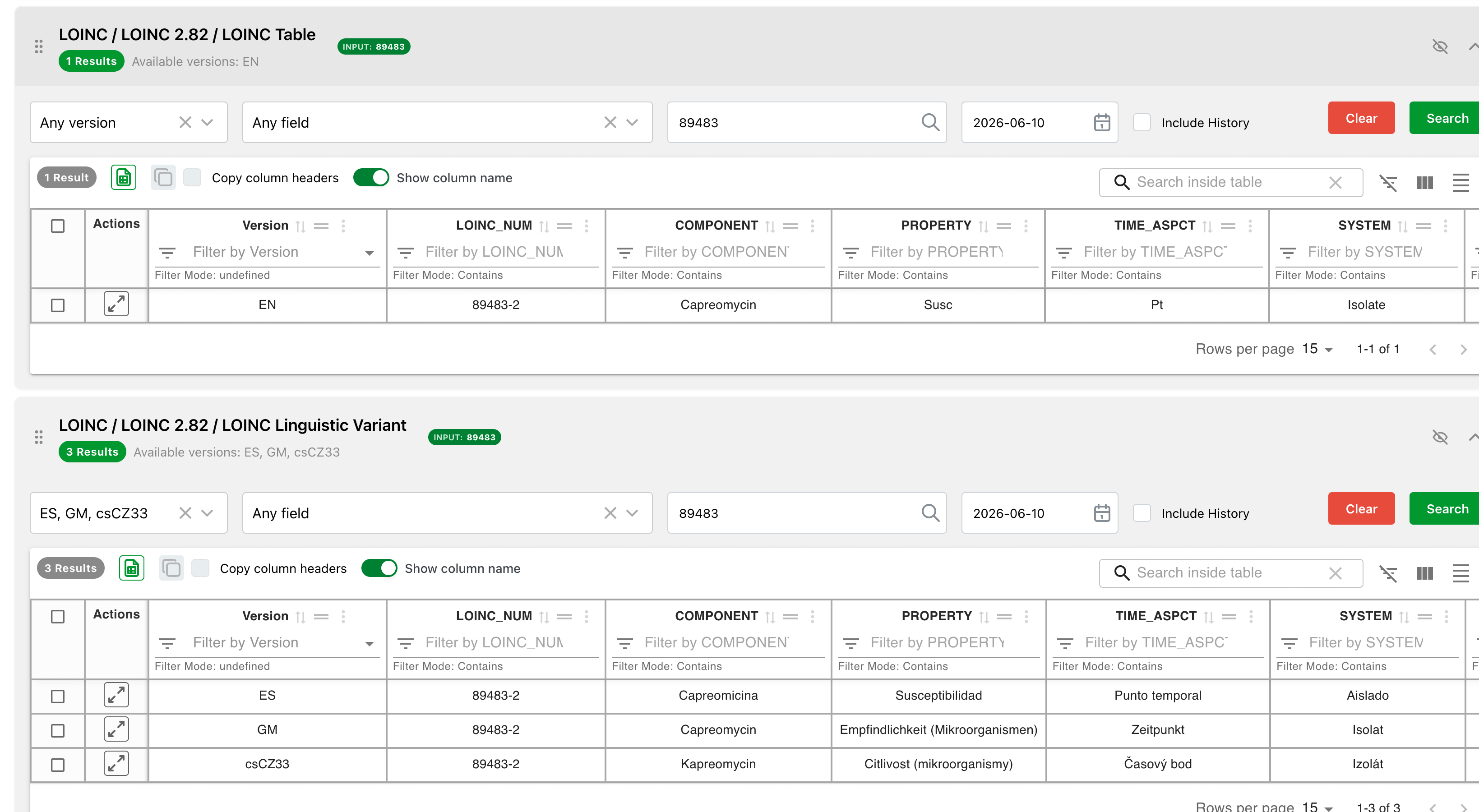Go to next page in LOINC Table
The height and width of the screenshot is (812, 1479).
(1463, 350)
